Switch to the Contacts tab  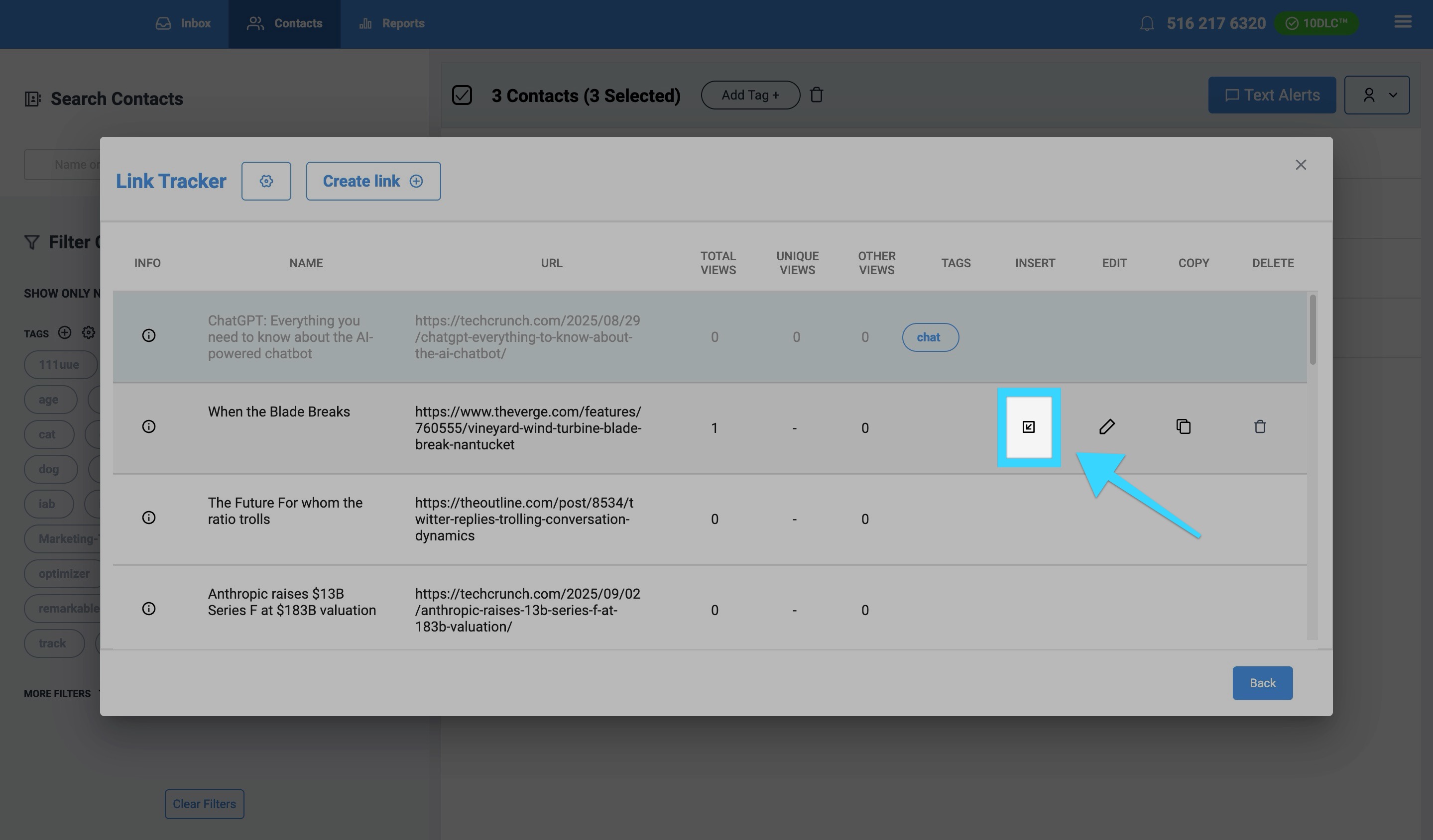[284, 23]
